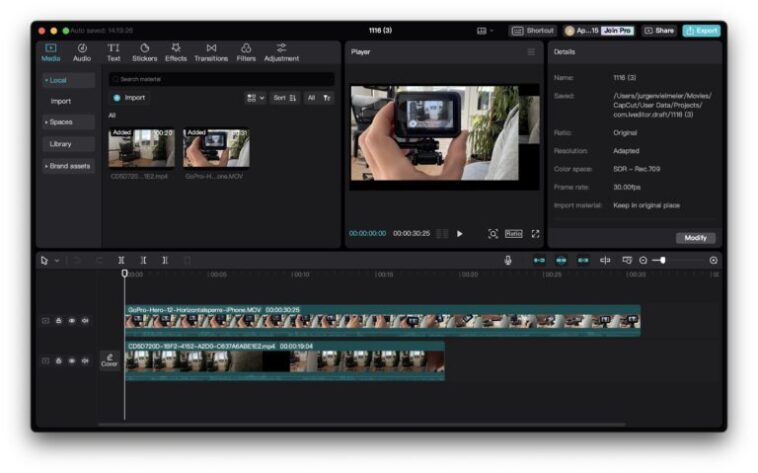
Task: Collapse the Local section in sidebar
Action: point(68,80)
